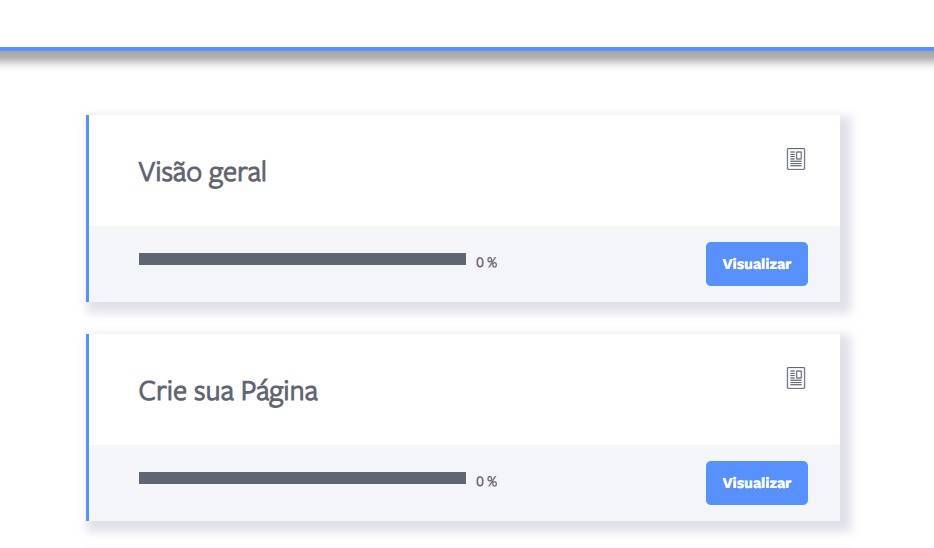Screen dimensions: 934x548
Task: Click the blue header line at the top
Action: [466, 48]
